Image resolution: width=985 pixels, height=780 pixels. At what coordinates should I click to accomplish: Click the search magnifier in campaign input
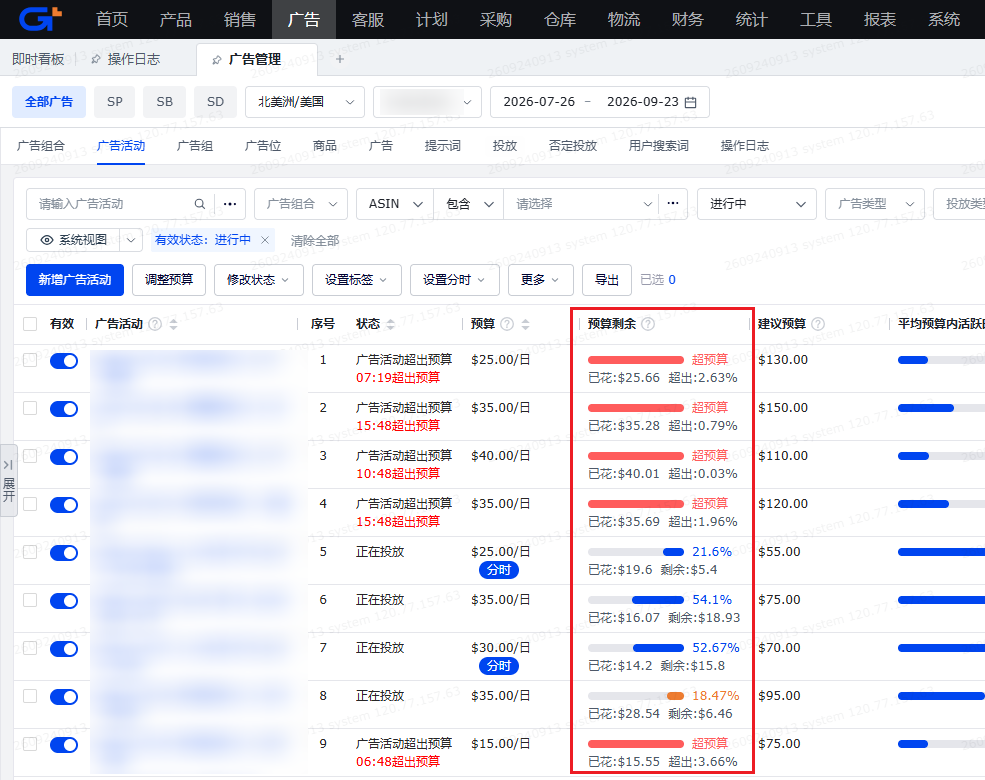pyautogui.click(x=200, y=204)
